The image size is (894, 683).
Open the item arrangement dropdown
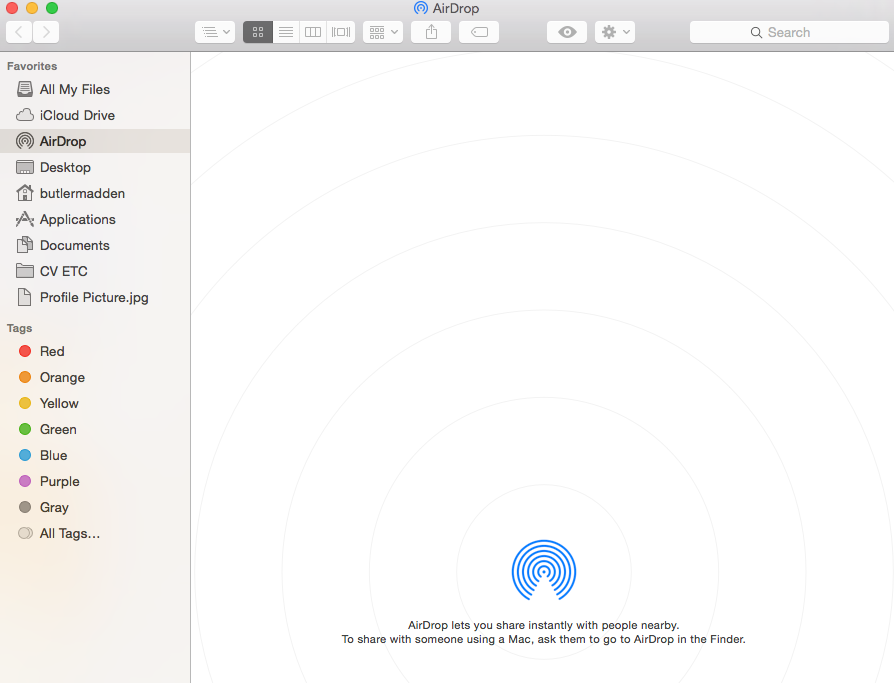[x=383, y=32]
